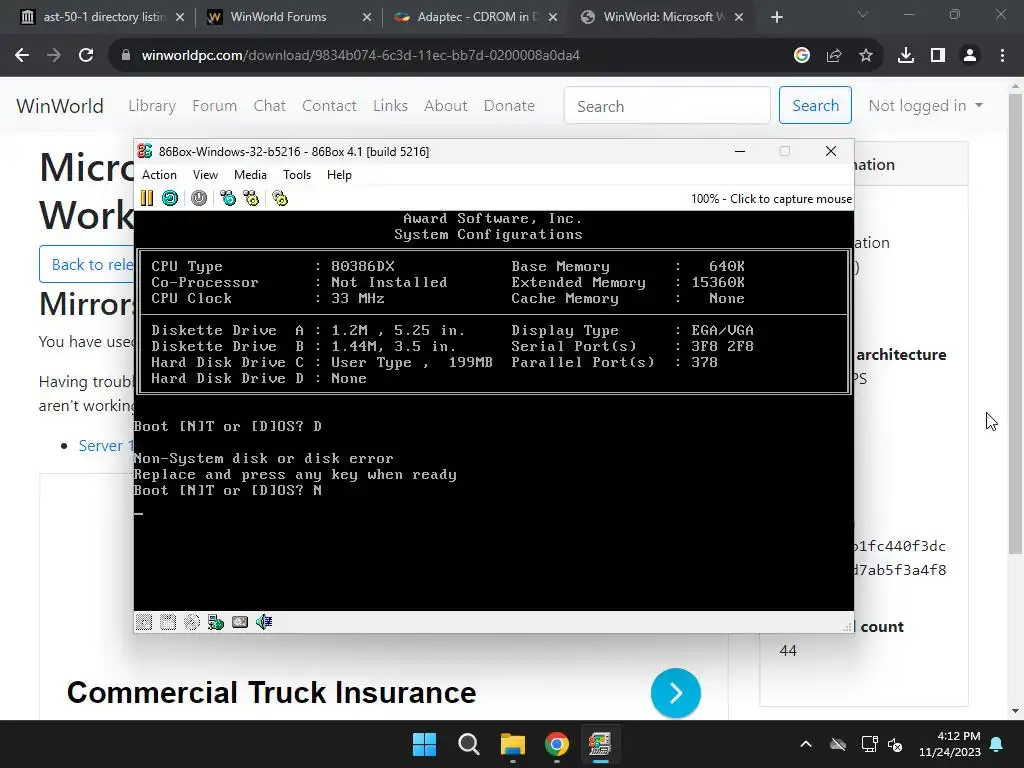Viewport: 1024px width, 768px height.
Task: Click the Server 1 mirror link
Action: pyautogui.click(x=105, y=446)
